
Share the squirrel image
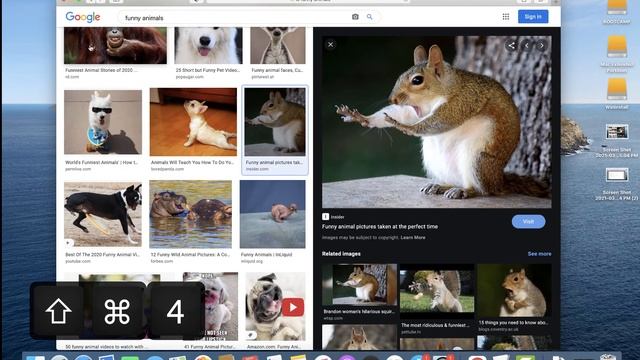511,46
